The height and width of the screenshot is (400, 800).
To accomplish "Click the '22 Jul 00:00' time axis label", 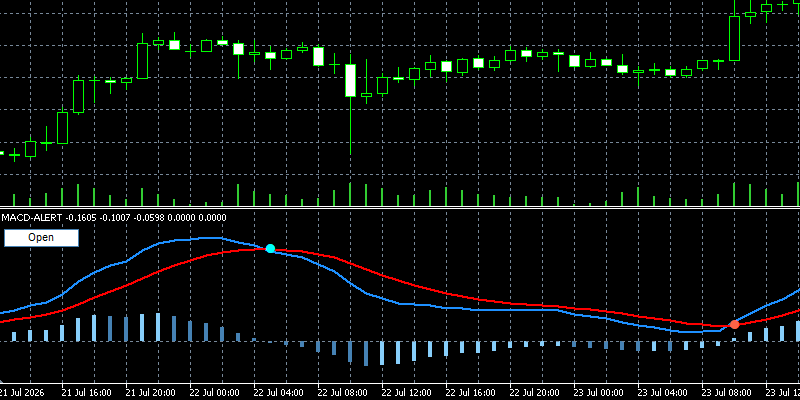I will pyautogui.click(x=214, y=393).
